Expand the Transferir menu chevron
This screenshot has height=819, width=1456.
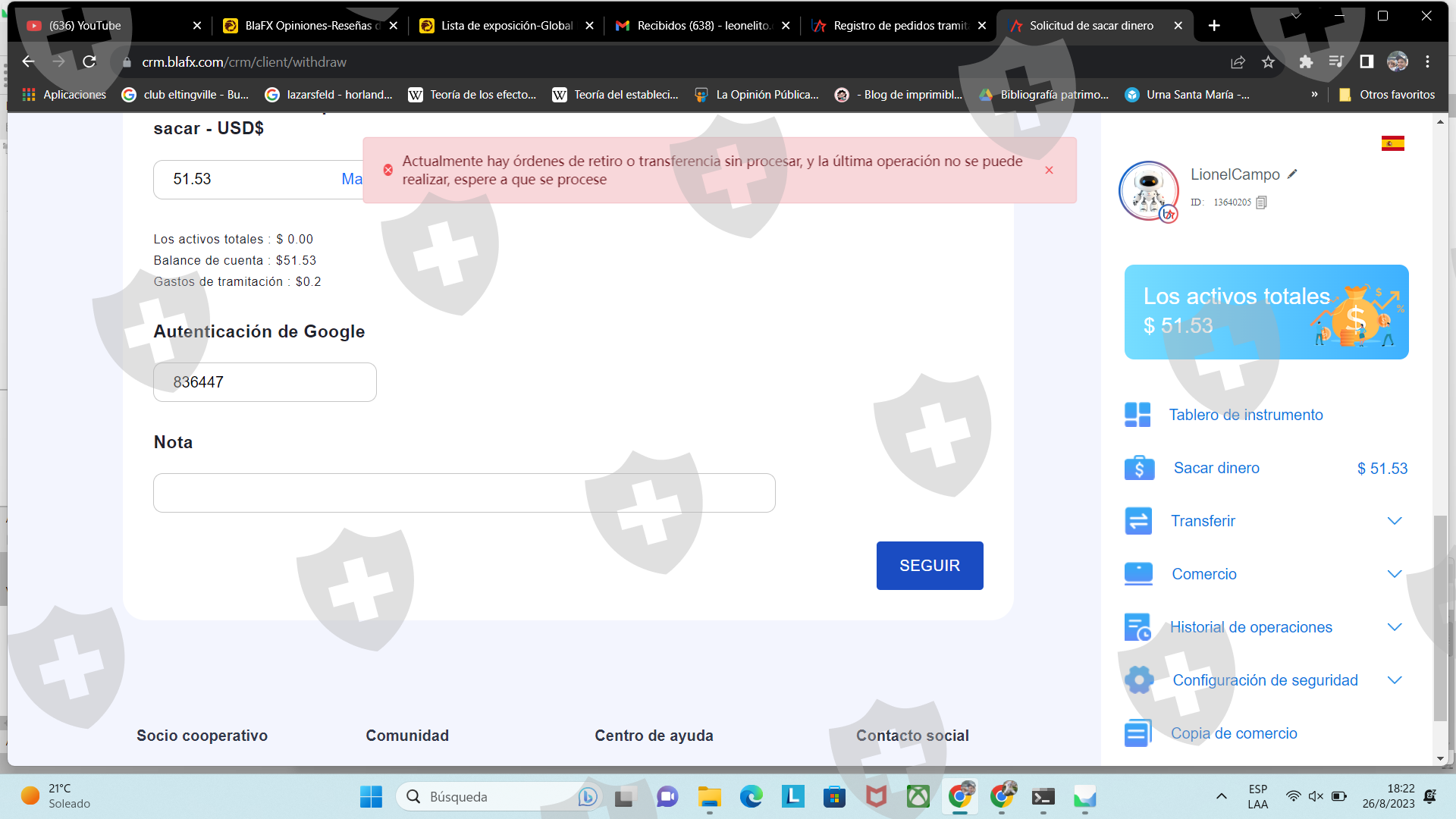[1394, 521]
